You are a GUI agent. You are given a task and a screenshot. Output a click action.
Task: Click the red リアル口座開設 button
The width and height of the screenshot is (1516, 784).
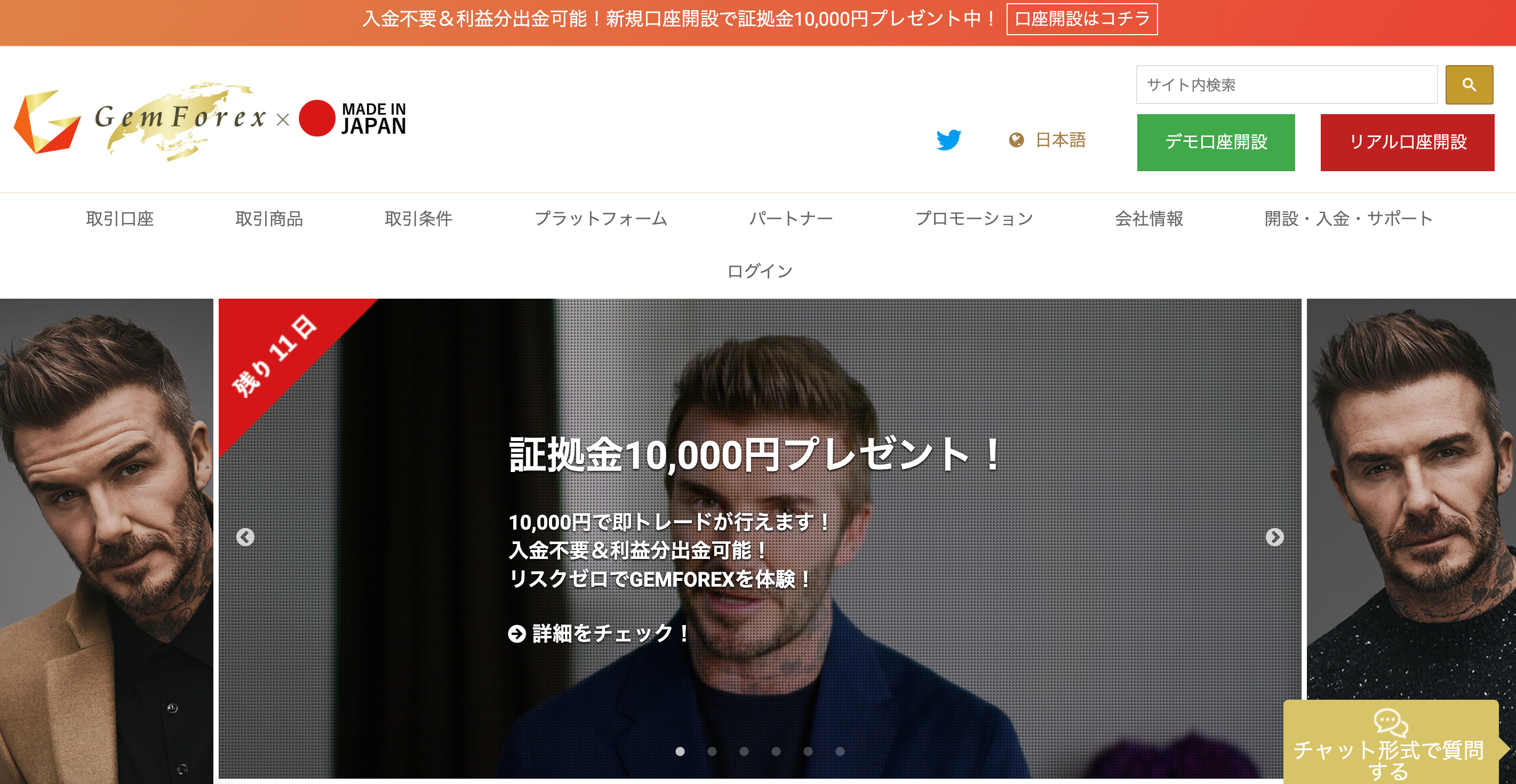pyautogui.click(x=1407, y=142)
